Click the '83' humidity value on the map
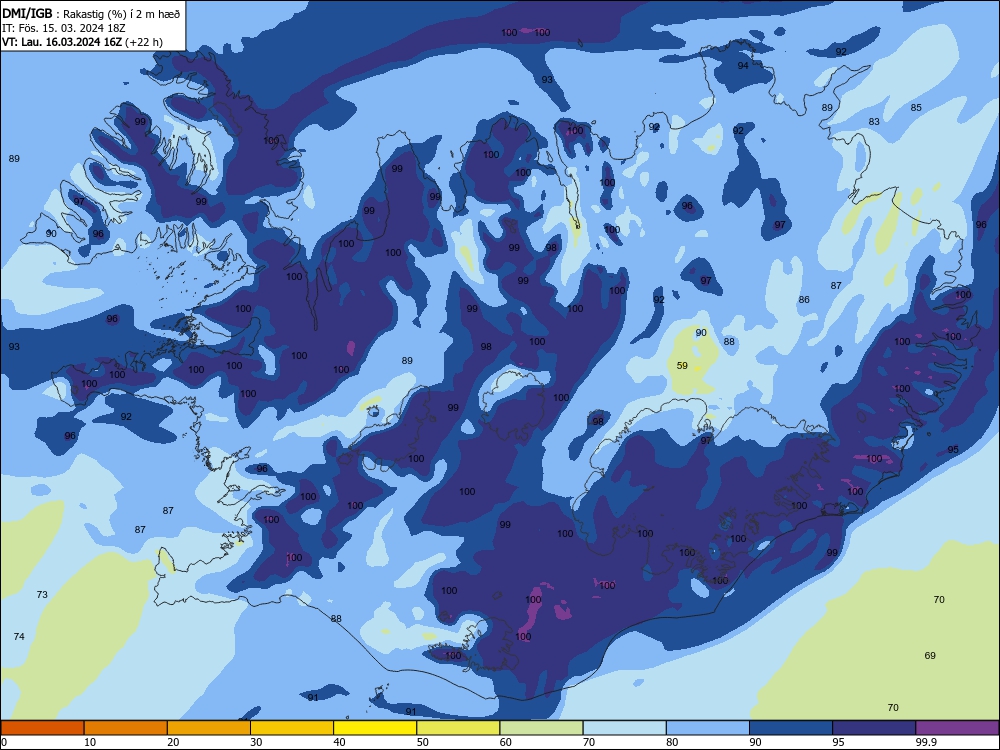This screenshot has width=1000, height=750. pos(874,122)
